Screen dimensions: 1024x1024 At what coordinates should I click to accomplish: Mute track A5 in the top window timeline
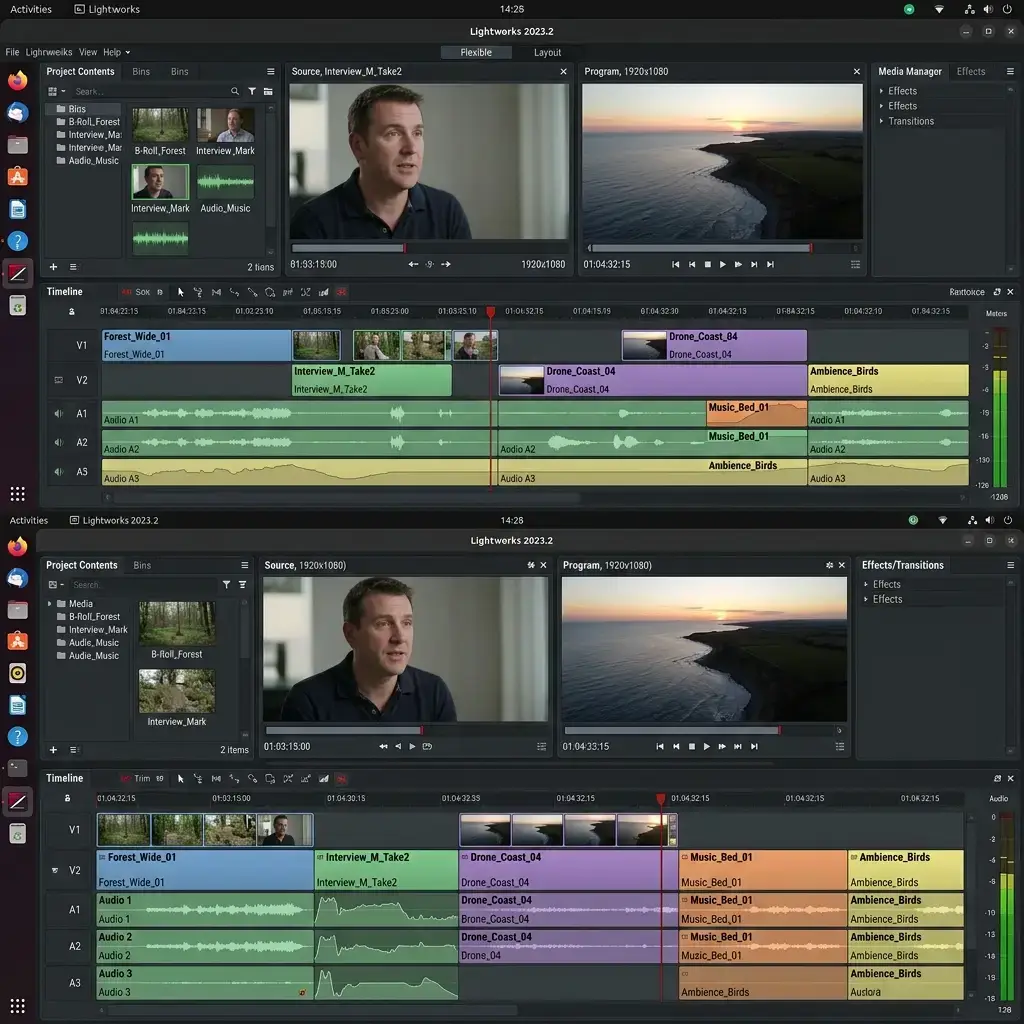pyautogui.click(x=59, y=472)
